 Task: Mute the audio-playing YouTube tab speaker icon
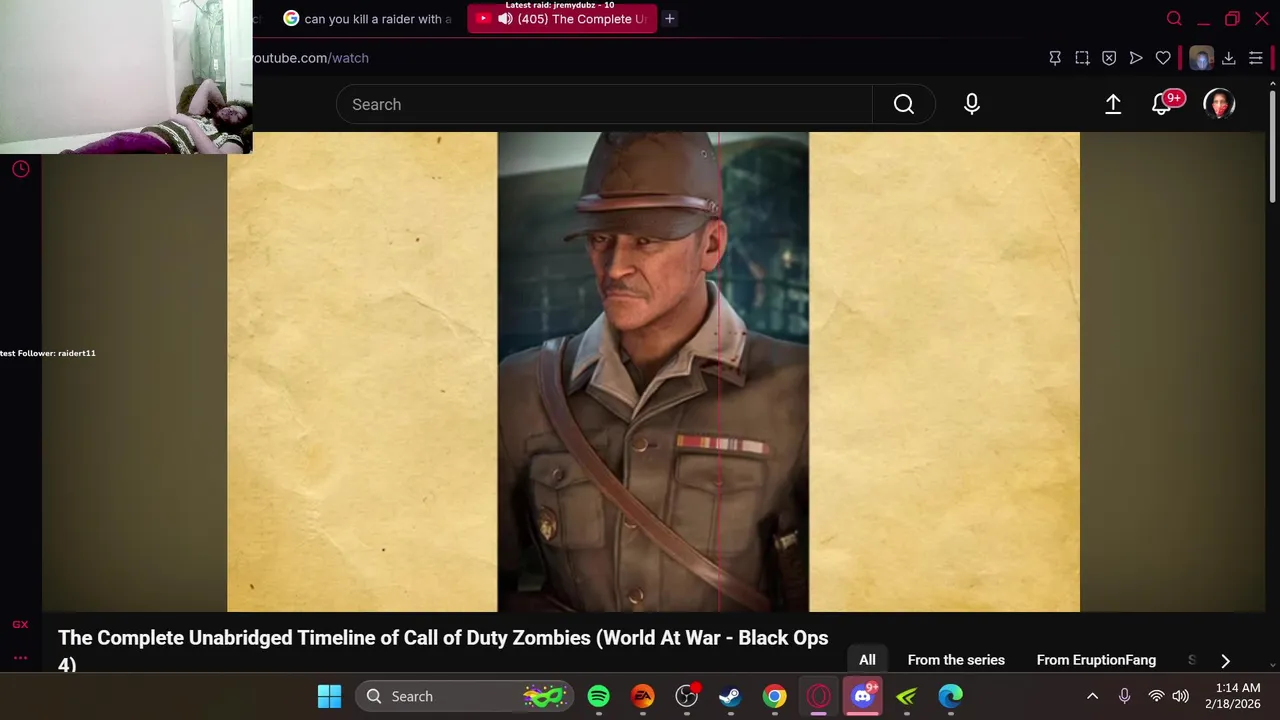pos(505,19)
